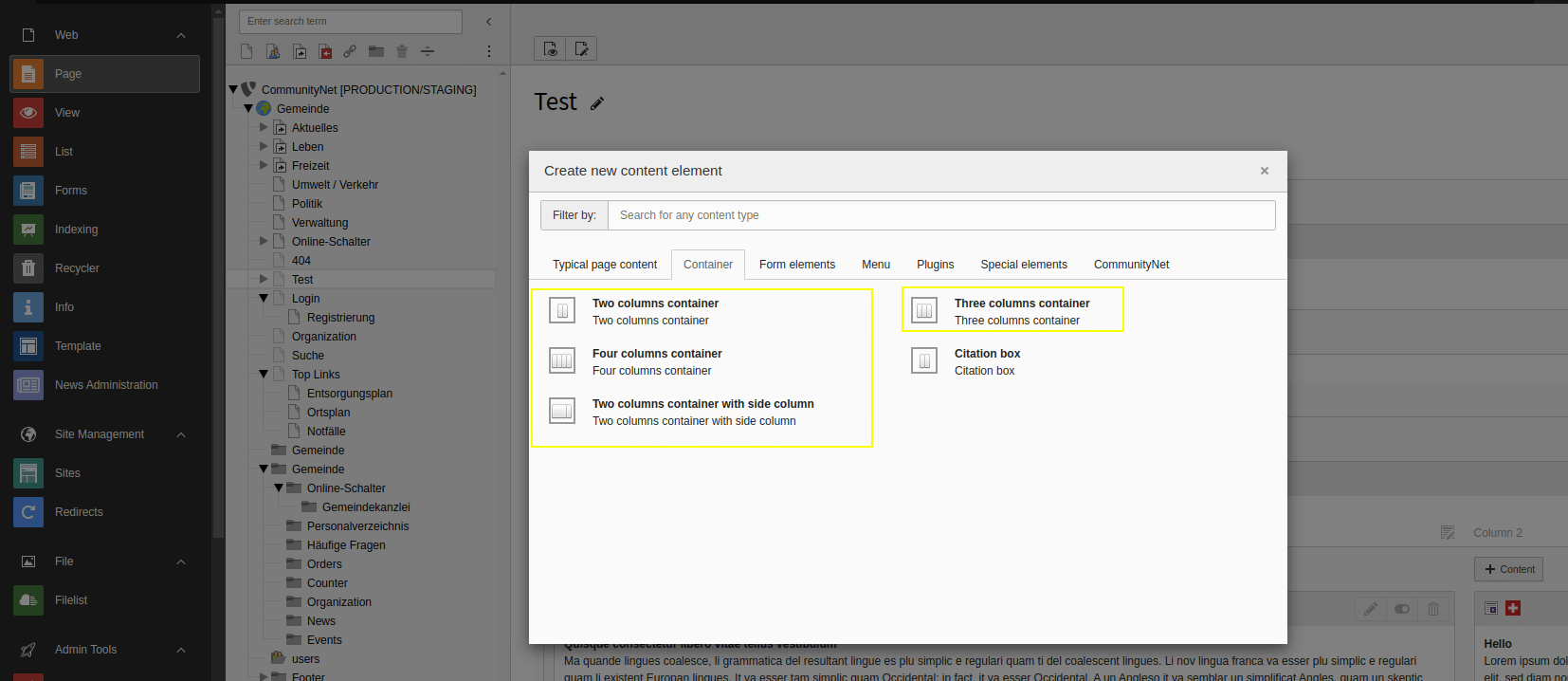Choose Citation box link
Viewport: 1568px width, 681px height.
click(x=987, y=354)
